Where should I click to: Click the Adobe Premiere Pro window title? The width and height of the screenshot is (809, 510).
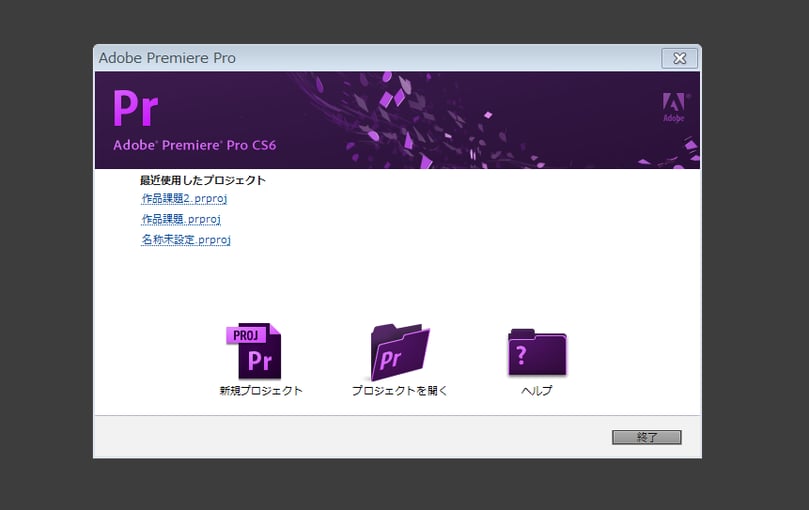pos(167,58)
